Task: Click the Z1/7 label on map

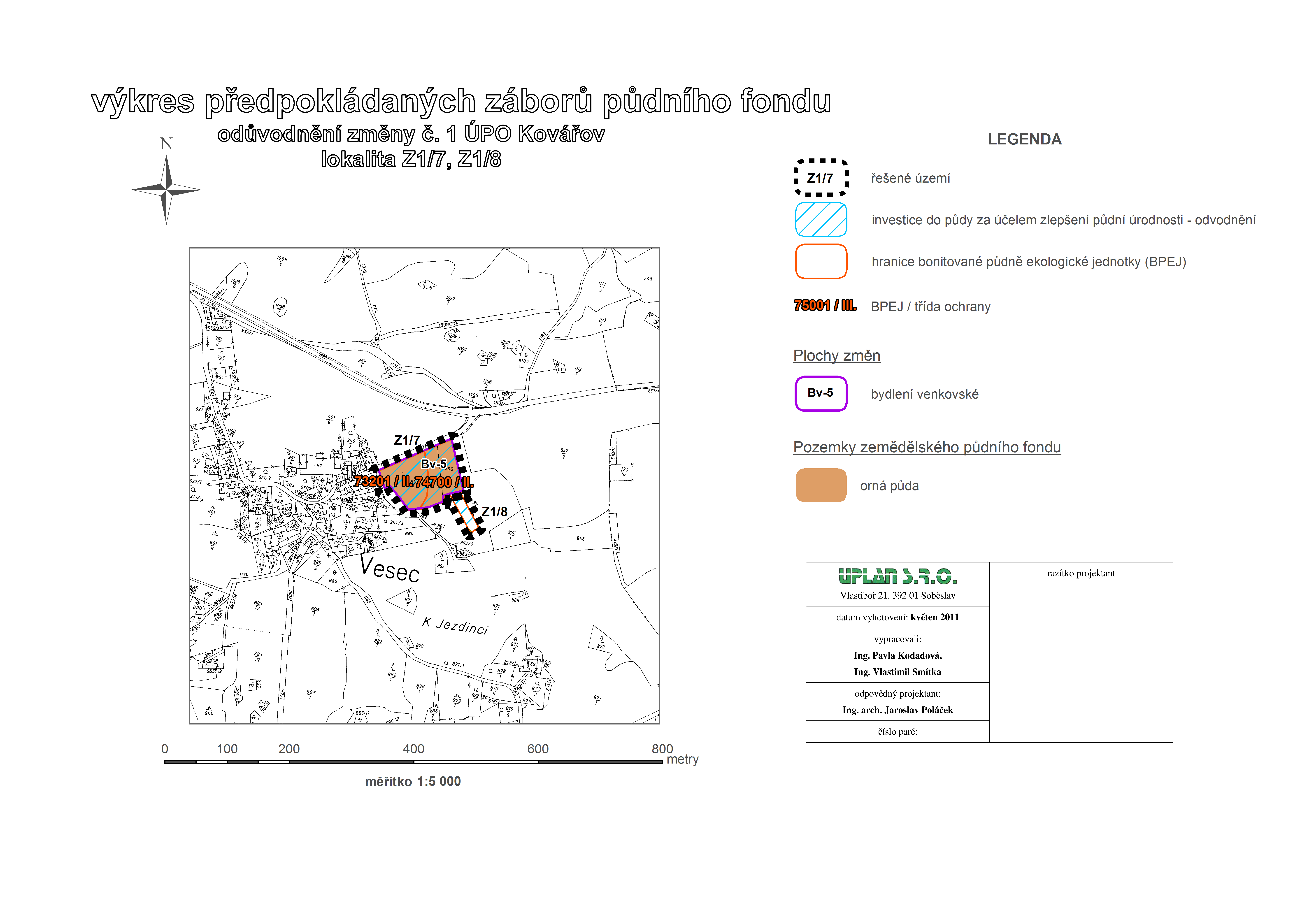Action: click(407, 440)
